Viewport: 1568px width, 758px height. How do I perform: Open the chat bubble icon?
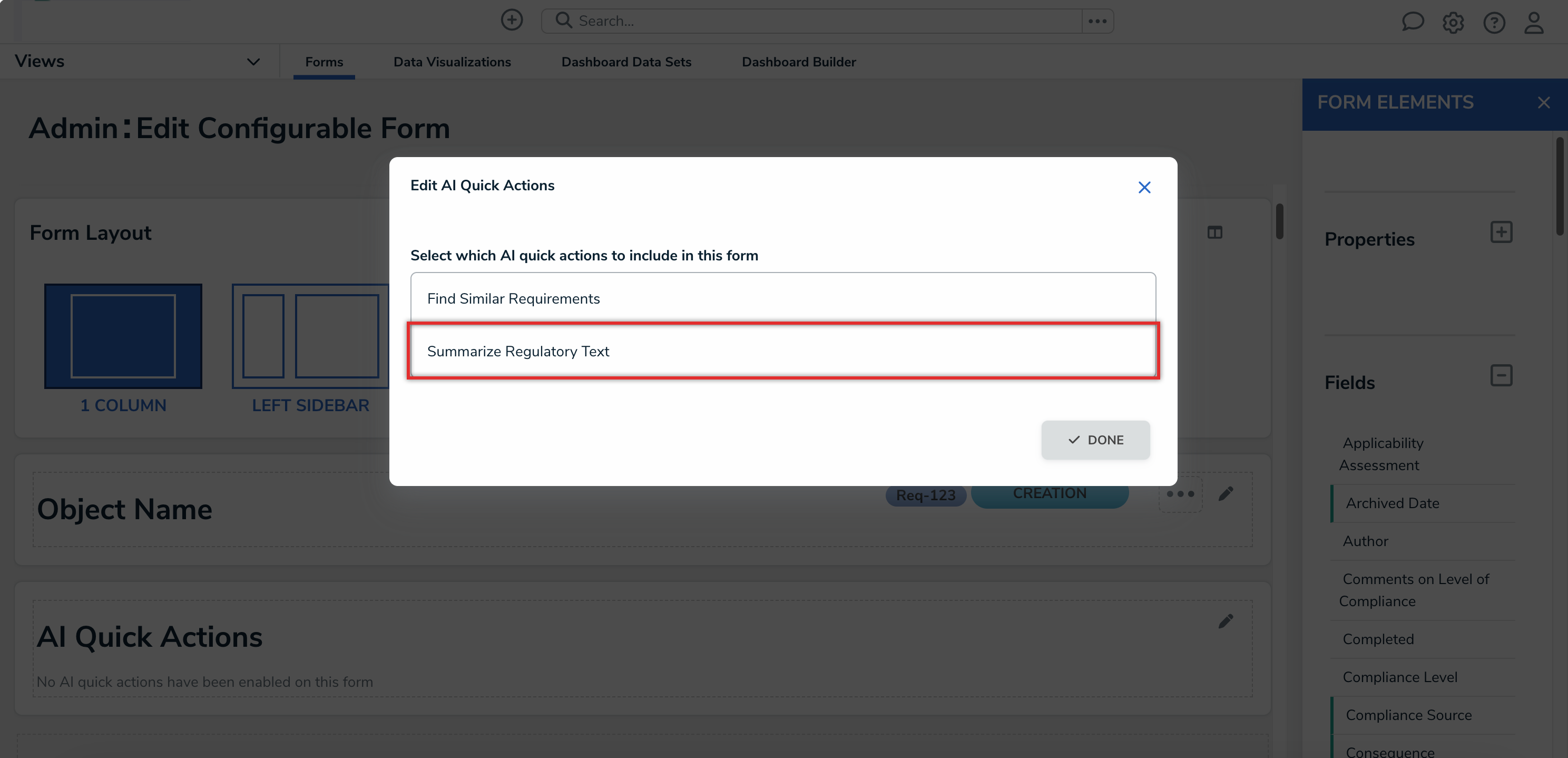(1412, 22)
